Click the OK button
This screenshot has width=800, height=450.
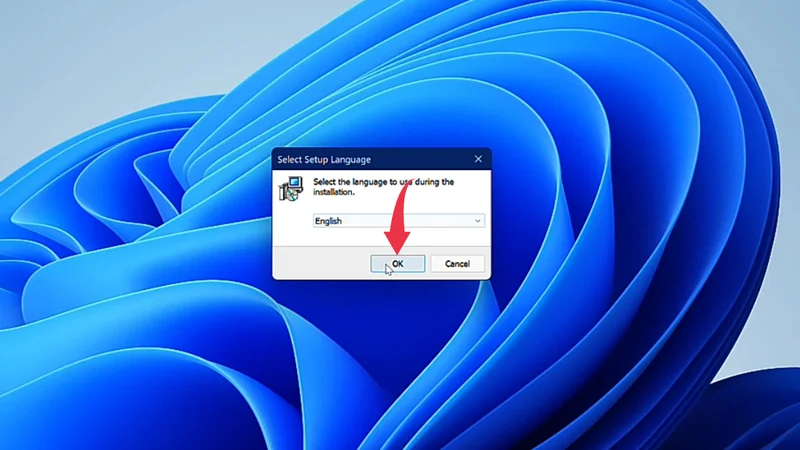tap(398, 264)
